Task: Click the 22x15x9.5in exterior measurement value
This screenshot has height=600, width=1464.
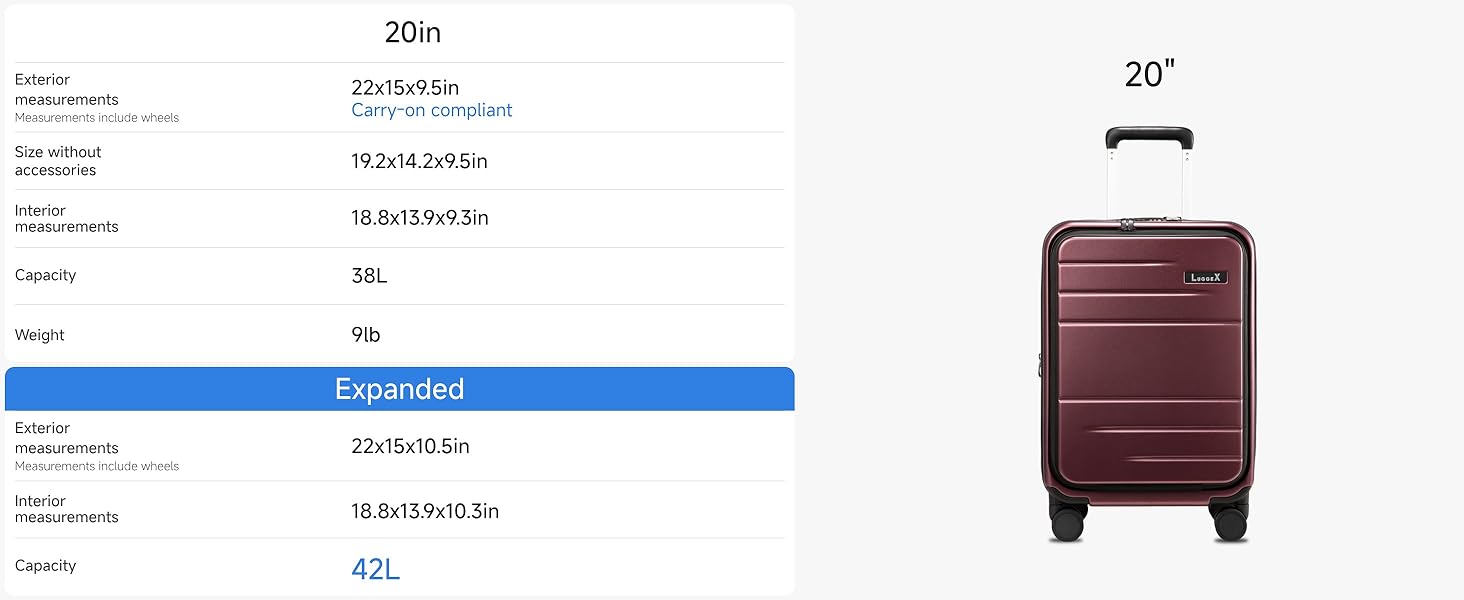Action: pyautogui.click(x=405, y=88)
